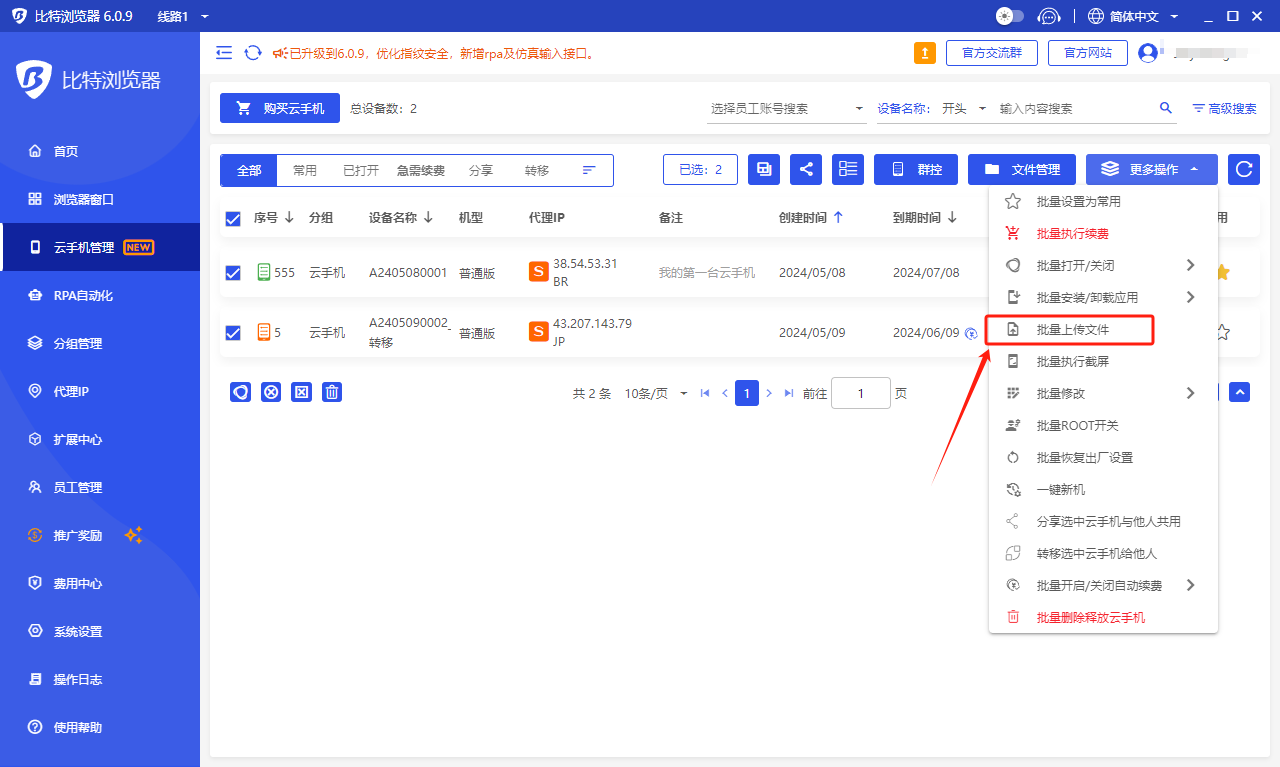Viewport: 1280px width, 767px height.
Task: Click the batch open icon below the table
Action: (240, 392)
